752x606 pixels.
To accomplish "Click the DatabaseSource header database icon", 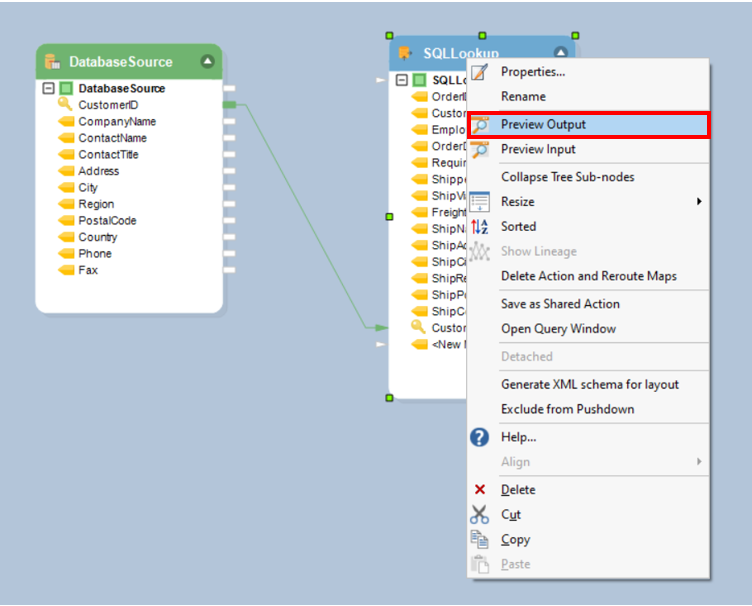I will pos(53,62).
